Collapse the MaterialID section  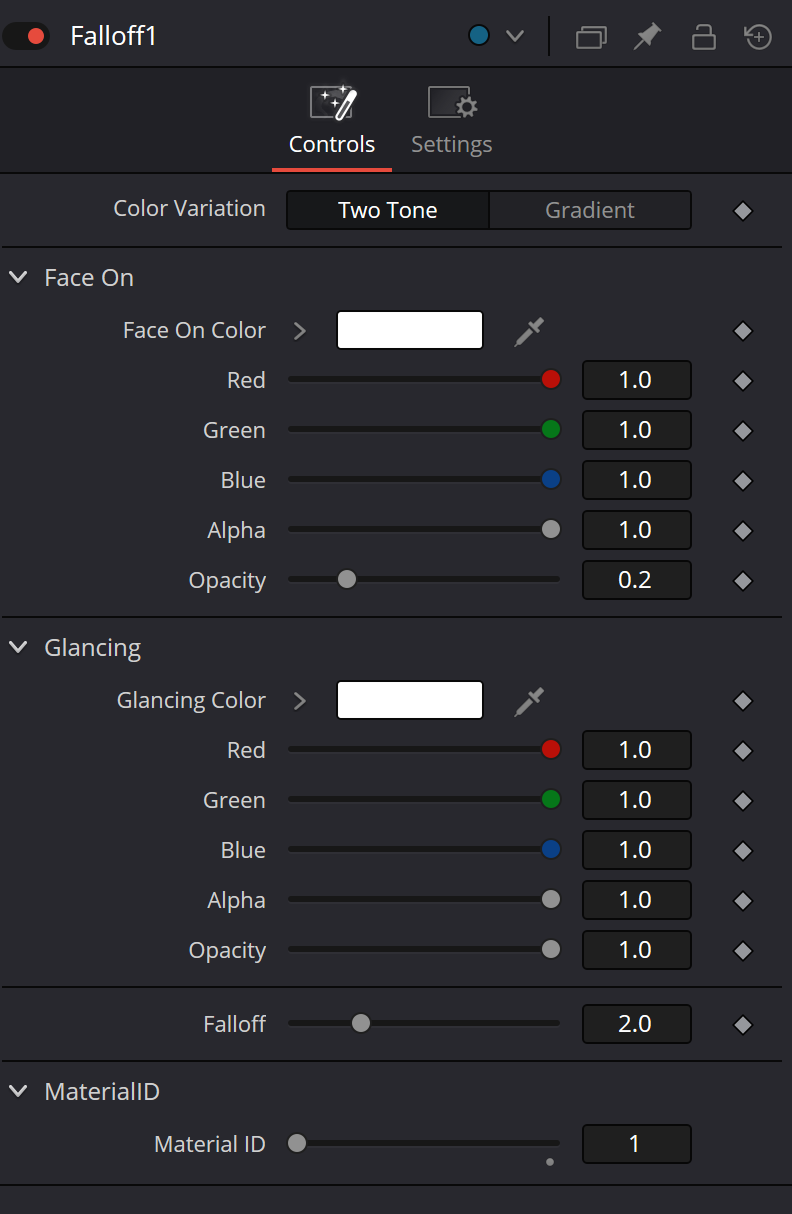pyautogui.click(x=18, y=1091)
